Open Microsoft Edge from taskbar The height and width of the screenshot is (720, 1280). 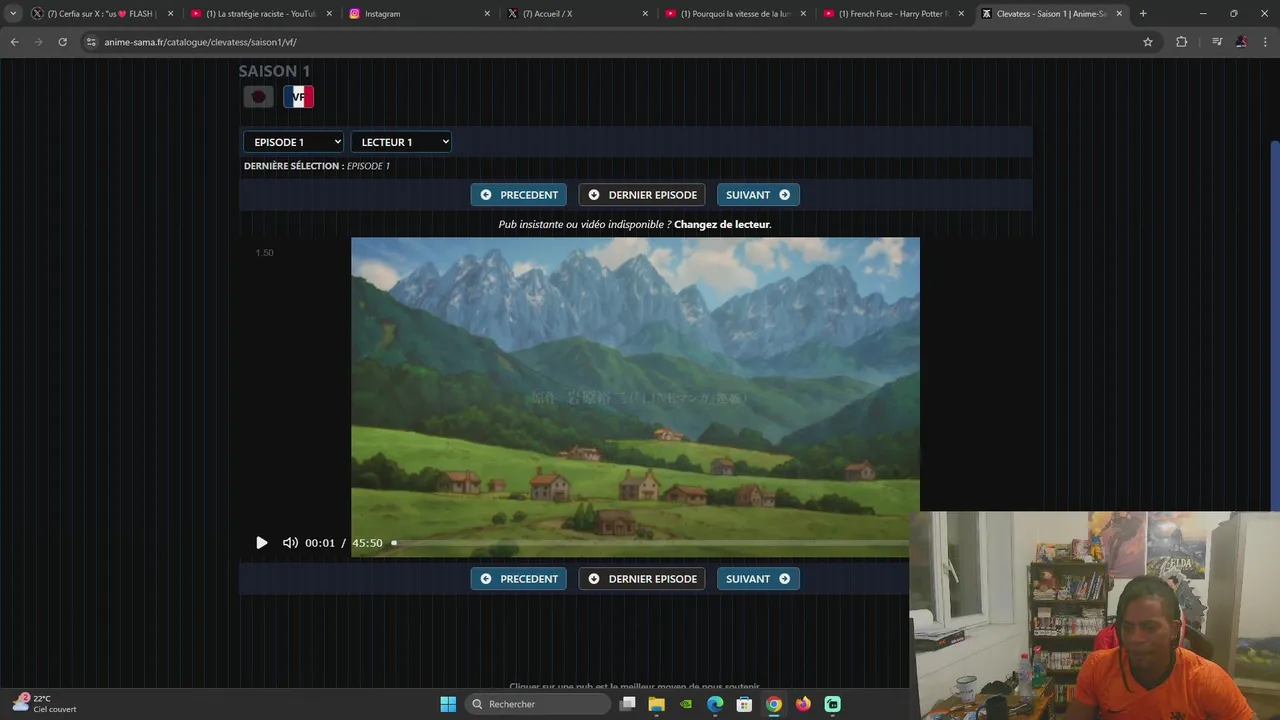[715, 704]
